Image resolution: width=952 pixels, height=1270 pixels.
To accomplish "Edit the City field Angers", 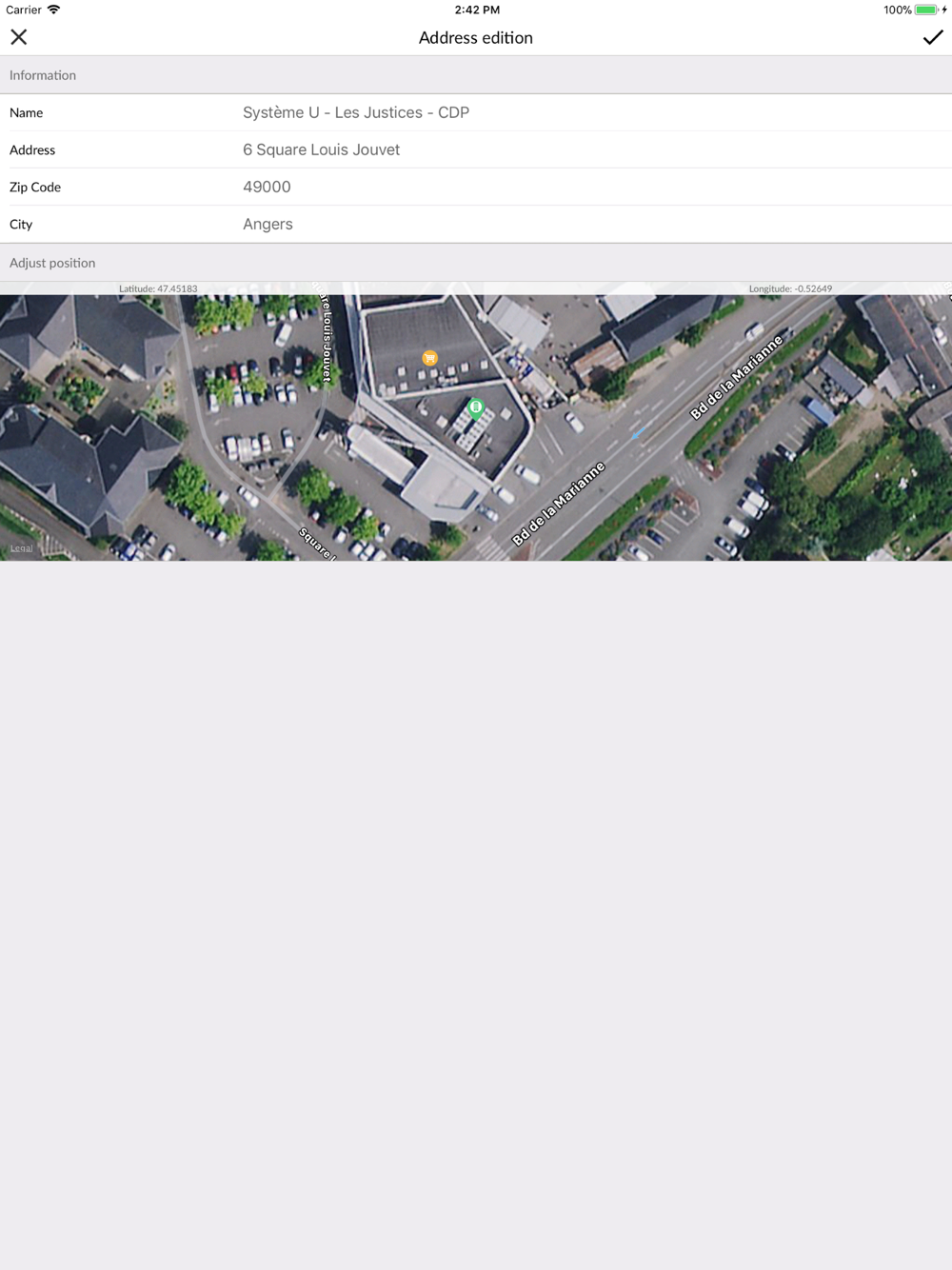I will [x=268, y=224].
